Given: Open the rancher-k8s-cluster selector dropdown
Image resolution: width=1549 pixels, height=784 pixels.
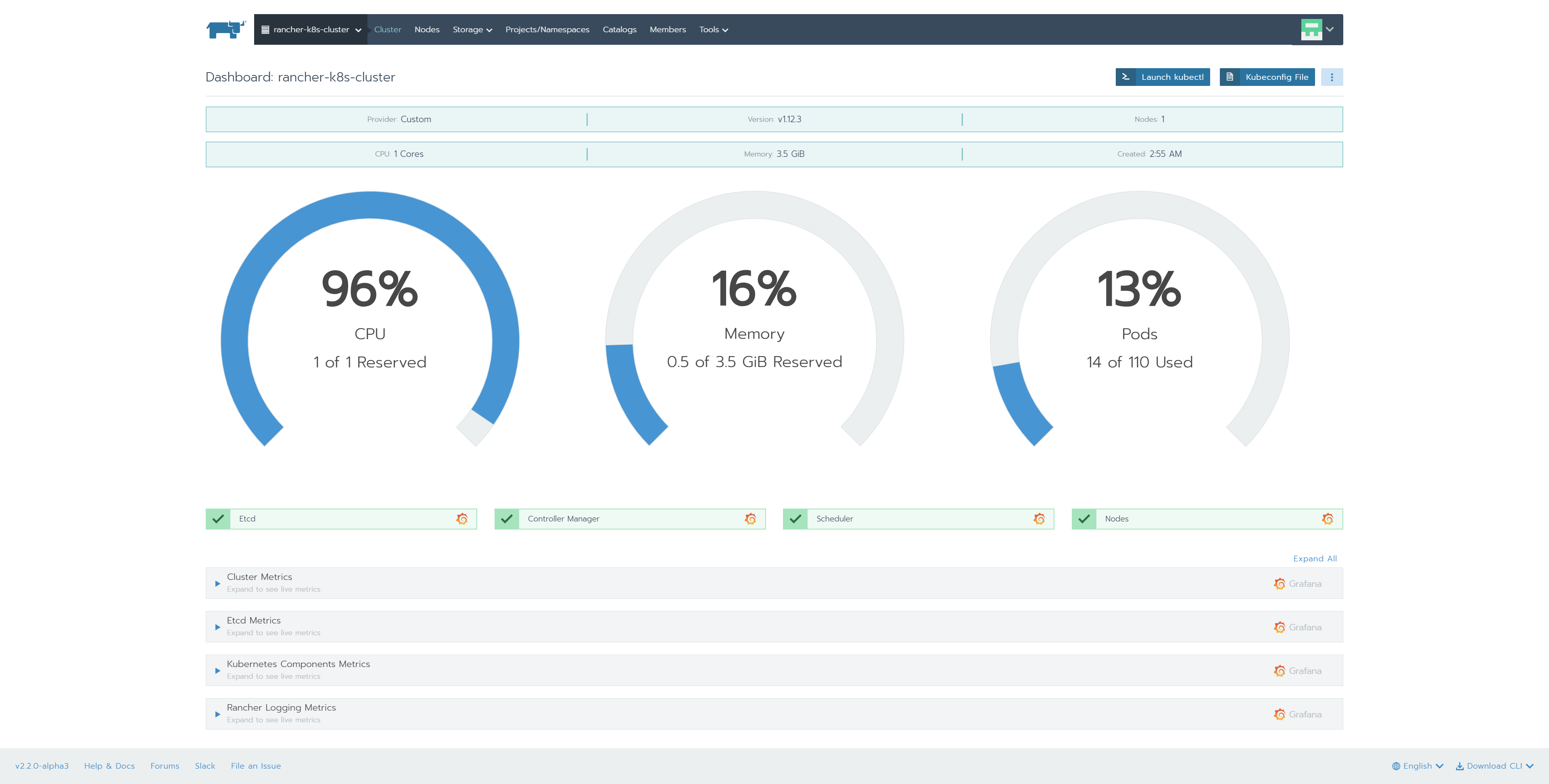Looking at the screenshot, I should [311, 29].
